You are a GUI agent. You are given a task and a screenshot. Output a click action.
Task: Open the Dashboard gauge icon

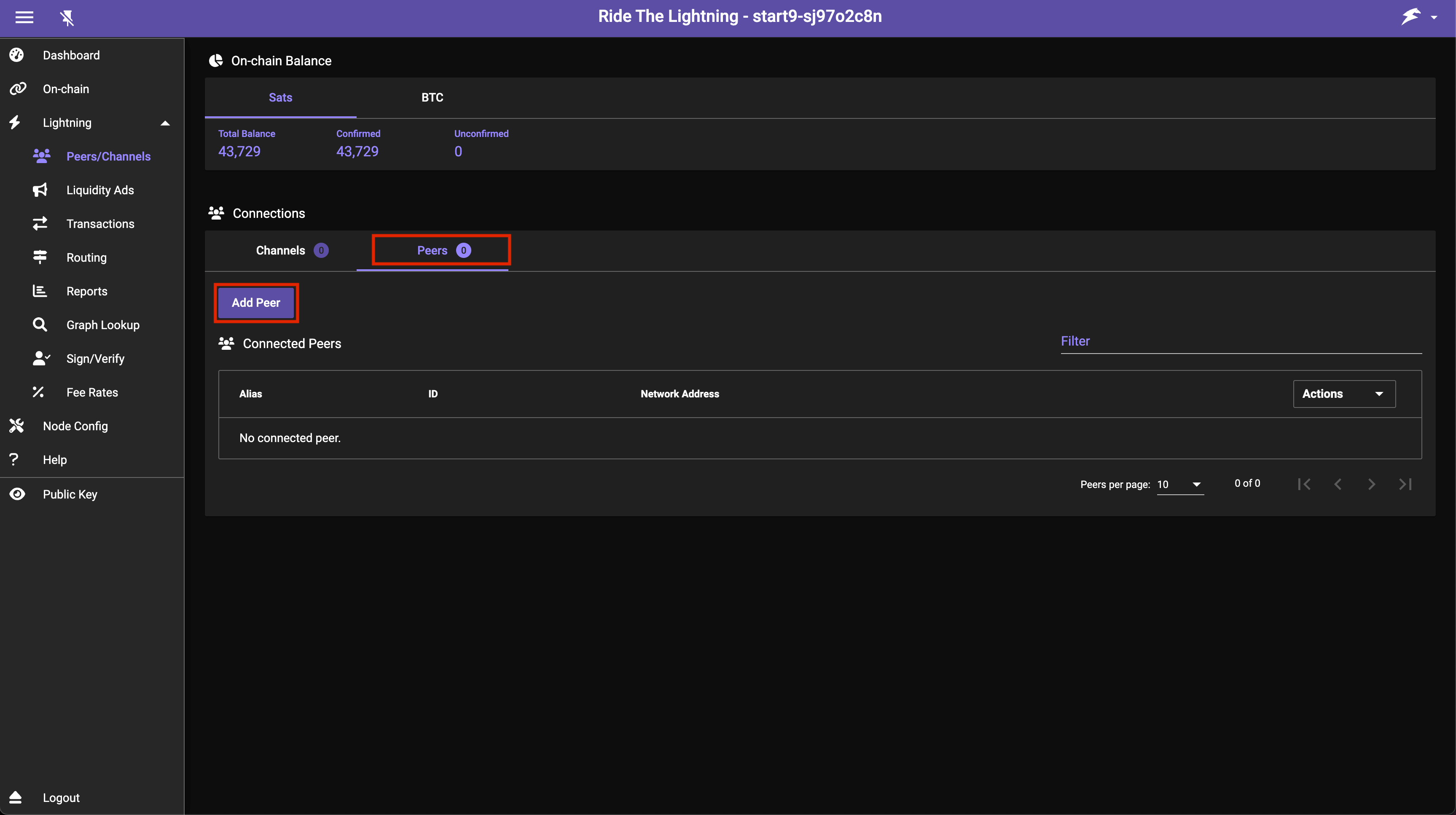click(x=16, y=55)
